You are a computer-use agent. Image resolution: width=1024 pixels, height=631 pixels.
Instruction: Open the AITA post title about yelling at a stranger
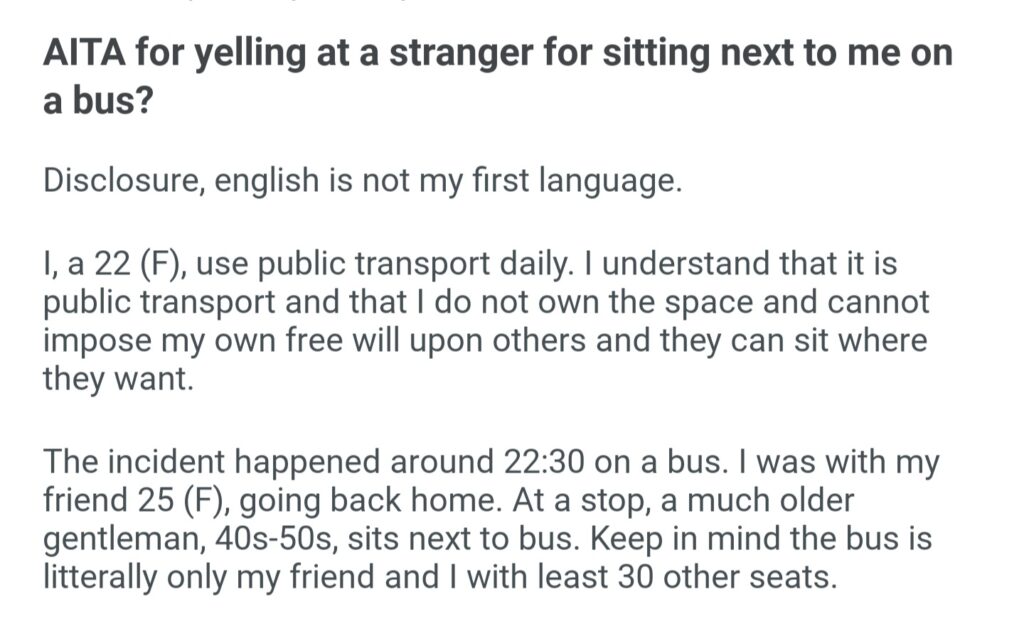(x=497, y=53)
